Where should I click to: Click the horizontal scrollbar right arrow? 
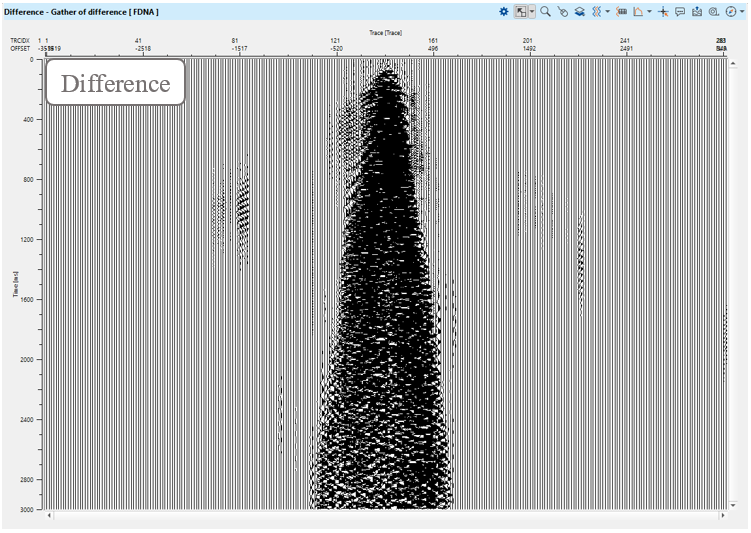pyautogui.click(x=722, y=515)
